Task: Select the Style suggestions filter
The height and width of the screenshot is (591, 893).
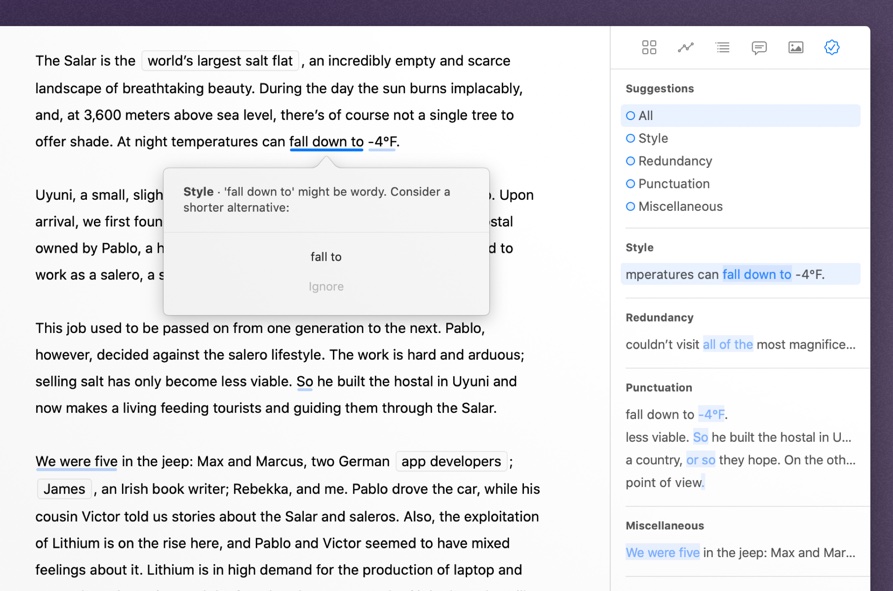Action: click(652, 138)
